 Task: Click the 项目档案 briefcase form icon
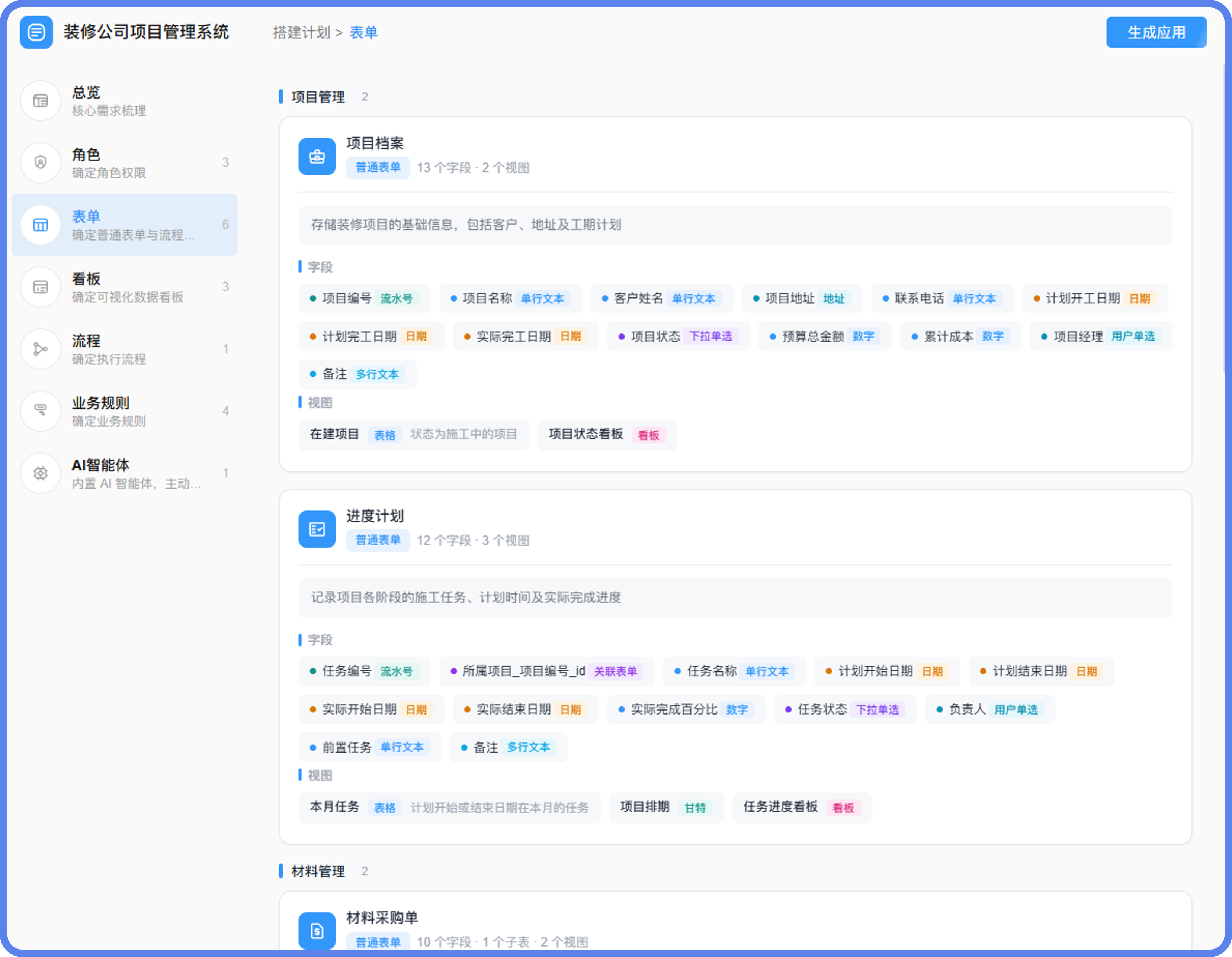317,156
